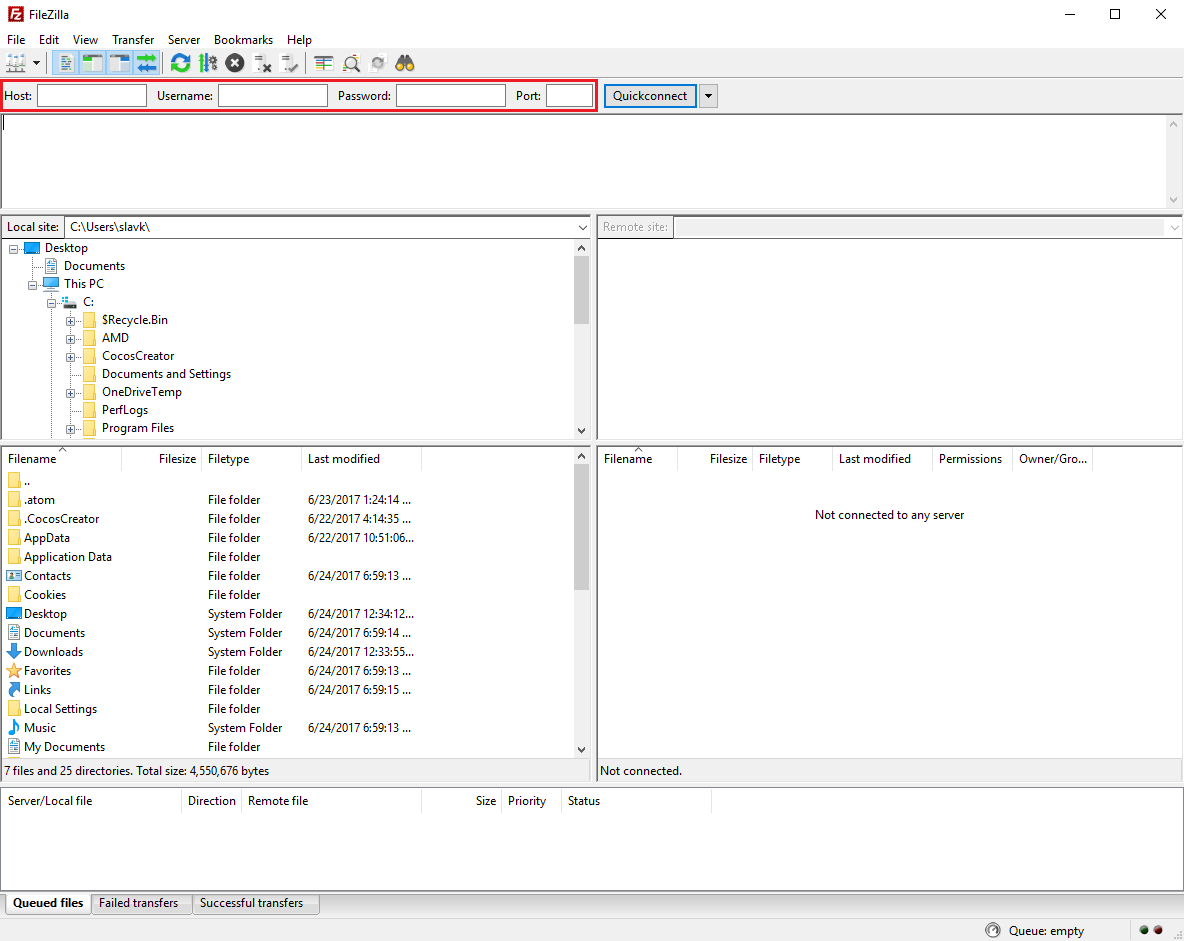The image size is (1184, 941).
Task: Cancel current operation icon
Action: point(235,63)
